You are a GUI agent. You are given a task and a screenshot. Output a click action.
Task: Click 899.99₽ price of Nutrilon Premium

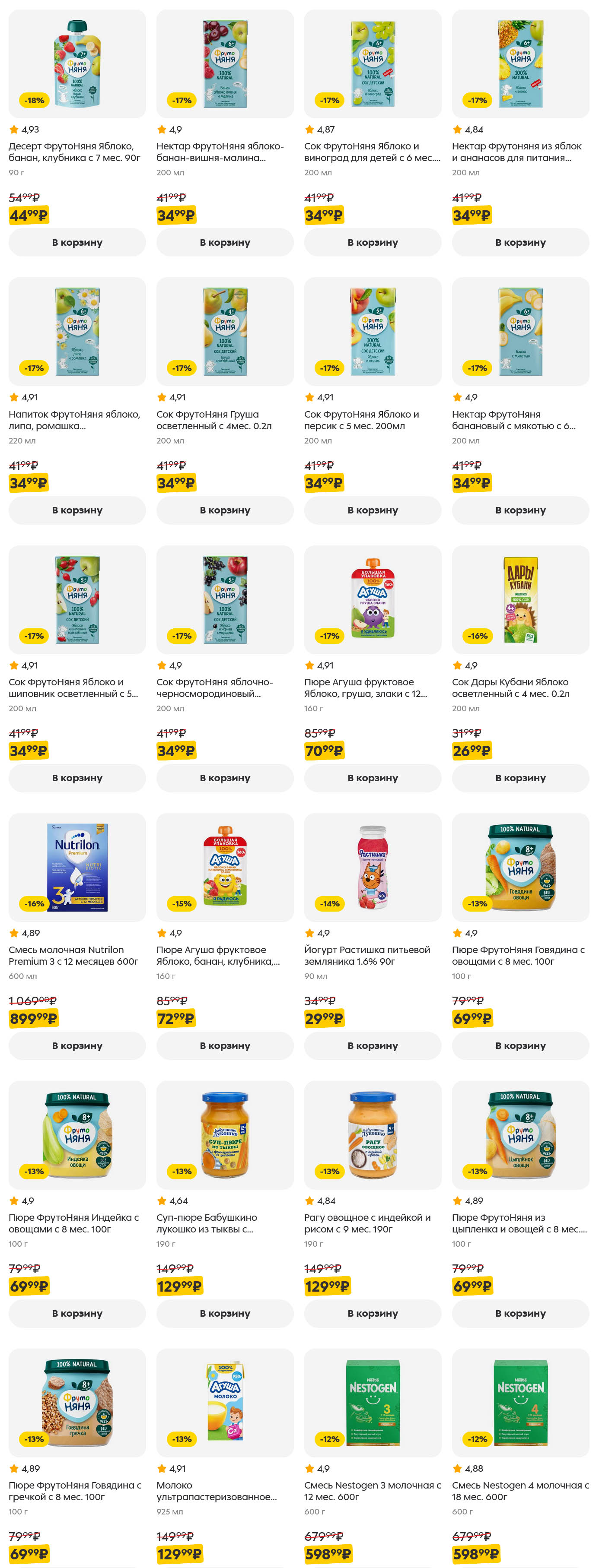[33, 1018]
